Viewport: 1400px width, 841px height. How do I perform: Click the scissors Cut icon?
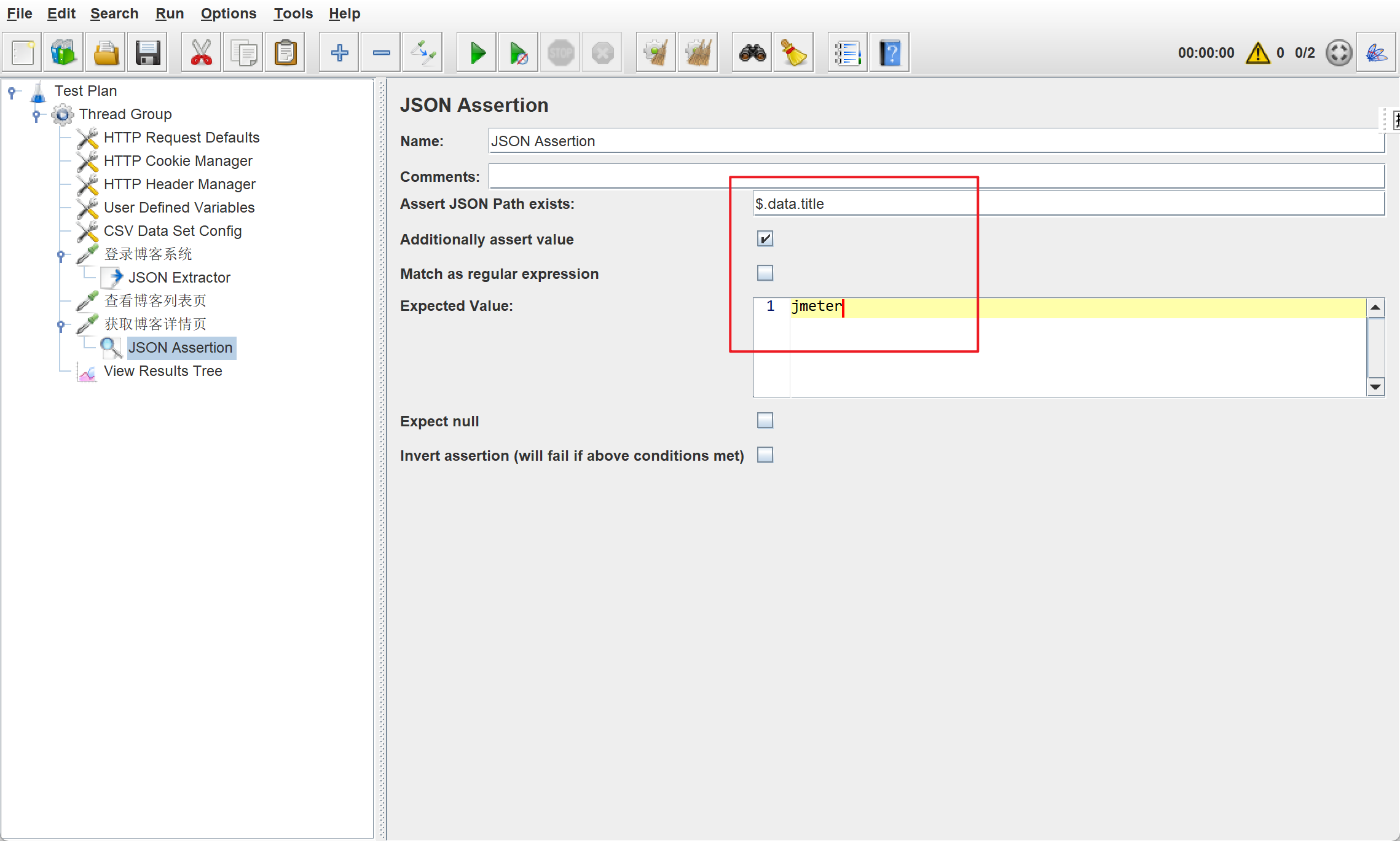(x=202, y=53)
